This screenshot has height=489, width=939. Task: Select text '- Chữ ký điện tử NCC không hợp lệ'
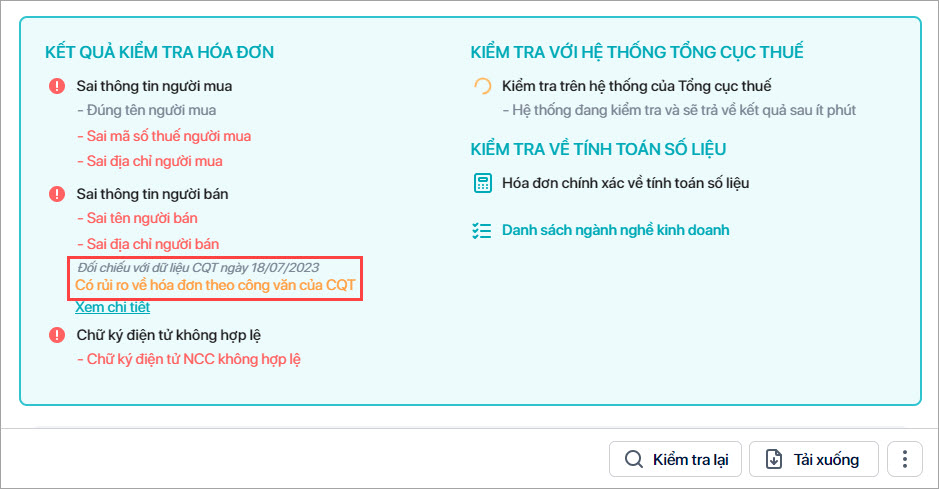[x=189, y=359]
